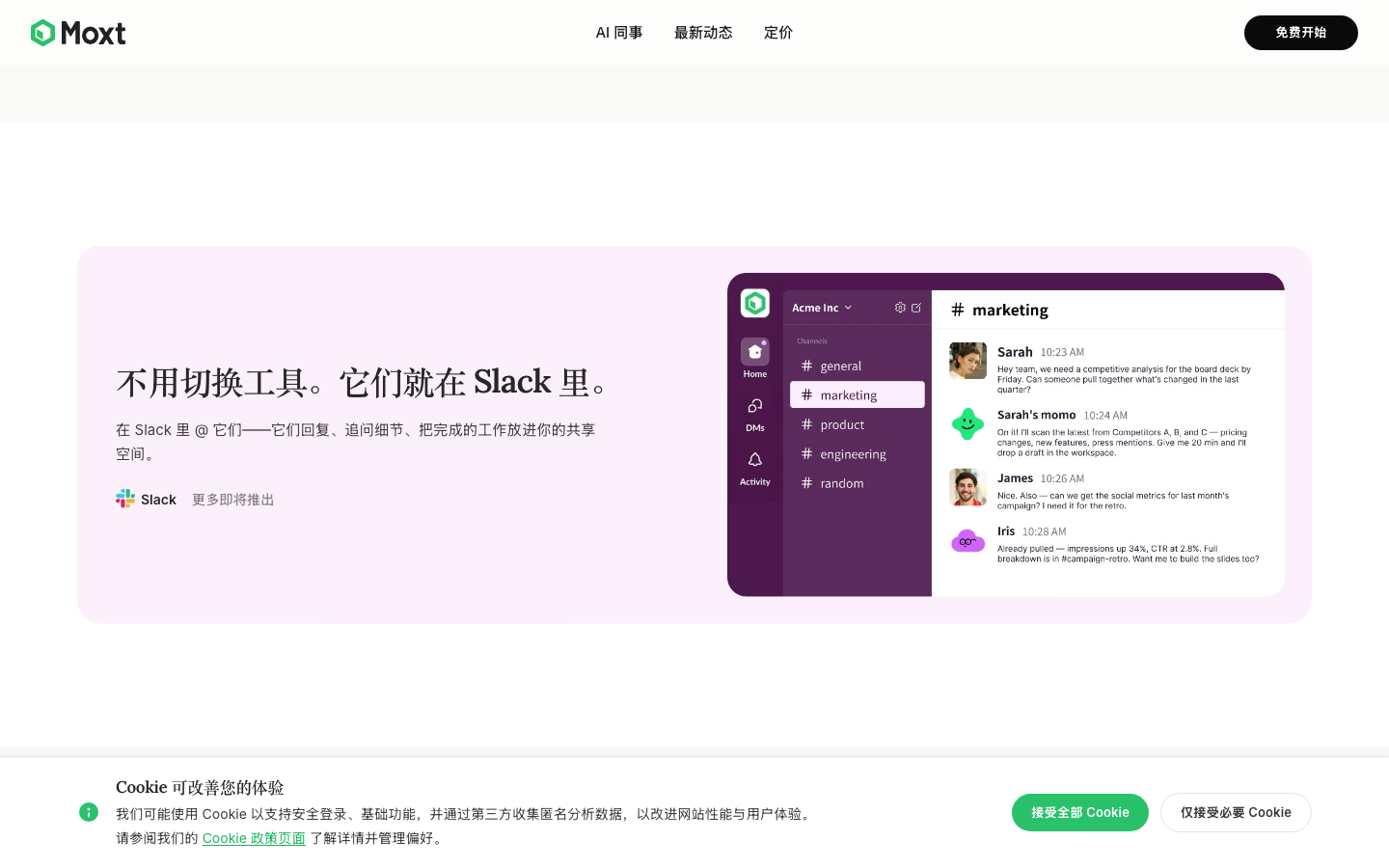Open the 定价 pricing menu item
This screenshot has width=1389, height=868.
pyautogui.click(x=778, y=33)
